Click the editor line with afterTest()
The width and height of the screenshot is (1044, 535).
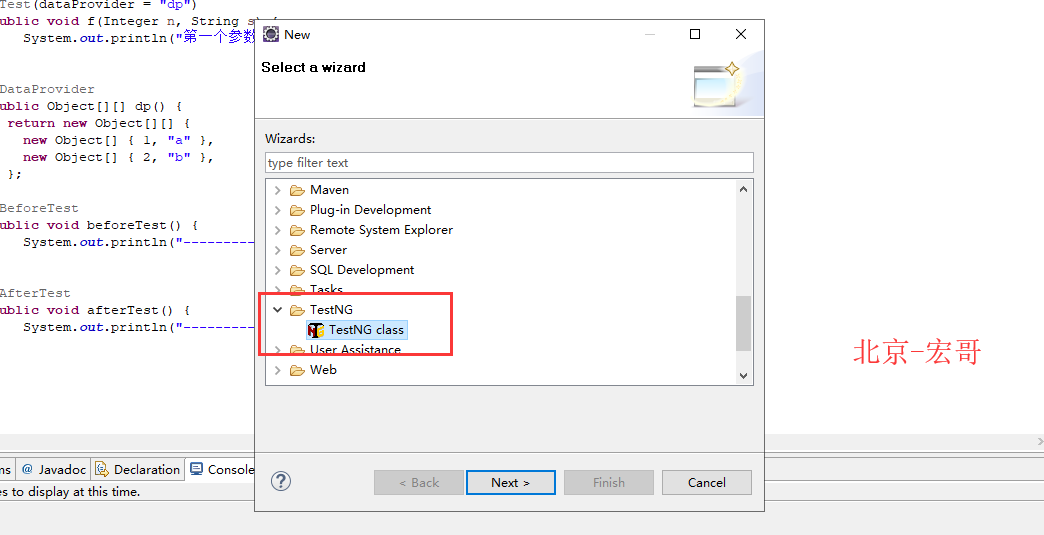(95, 311)
